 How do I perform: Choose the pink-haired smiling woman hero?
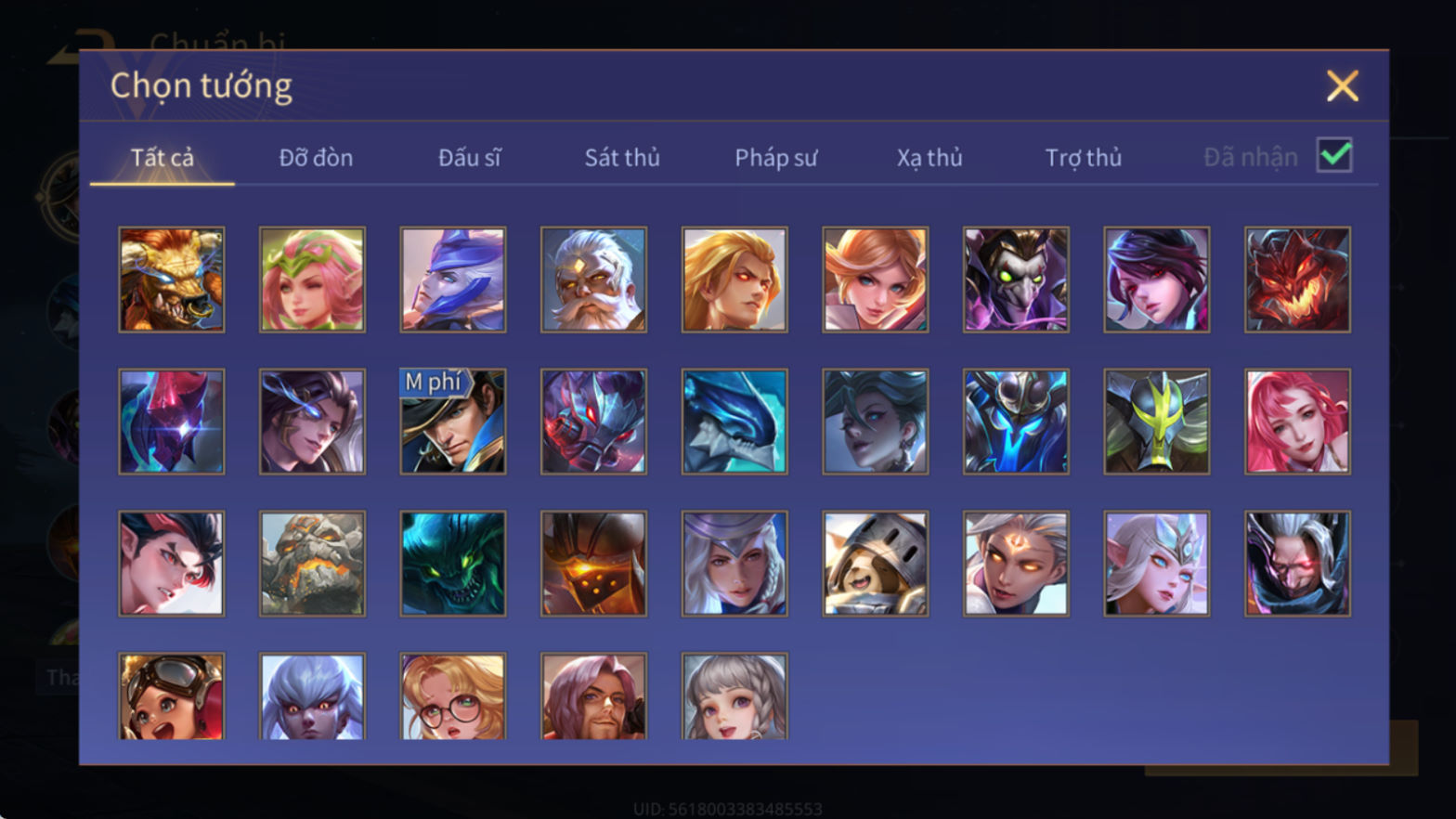[1297, 422]
